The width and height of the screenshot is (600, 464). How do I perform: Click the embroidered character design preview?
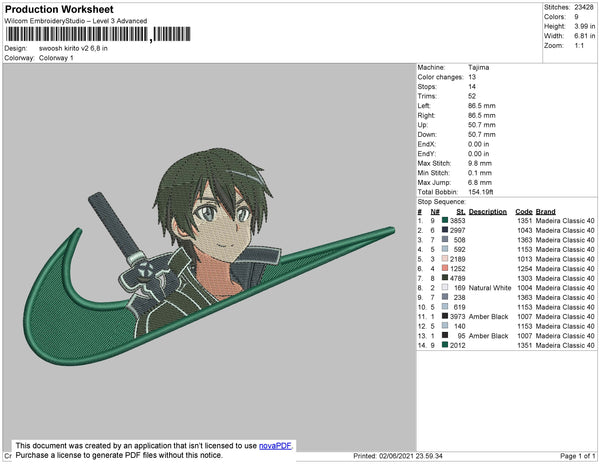click(209, 257)
